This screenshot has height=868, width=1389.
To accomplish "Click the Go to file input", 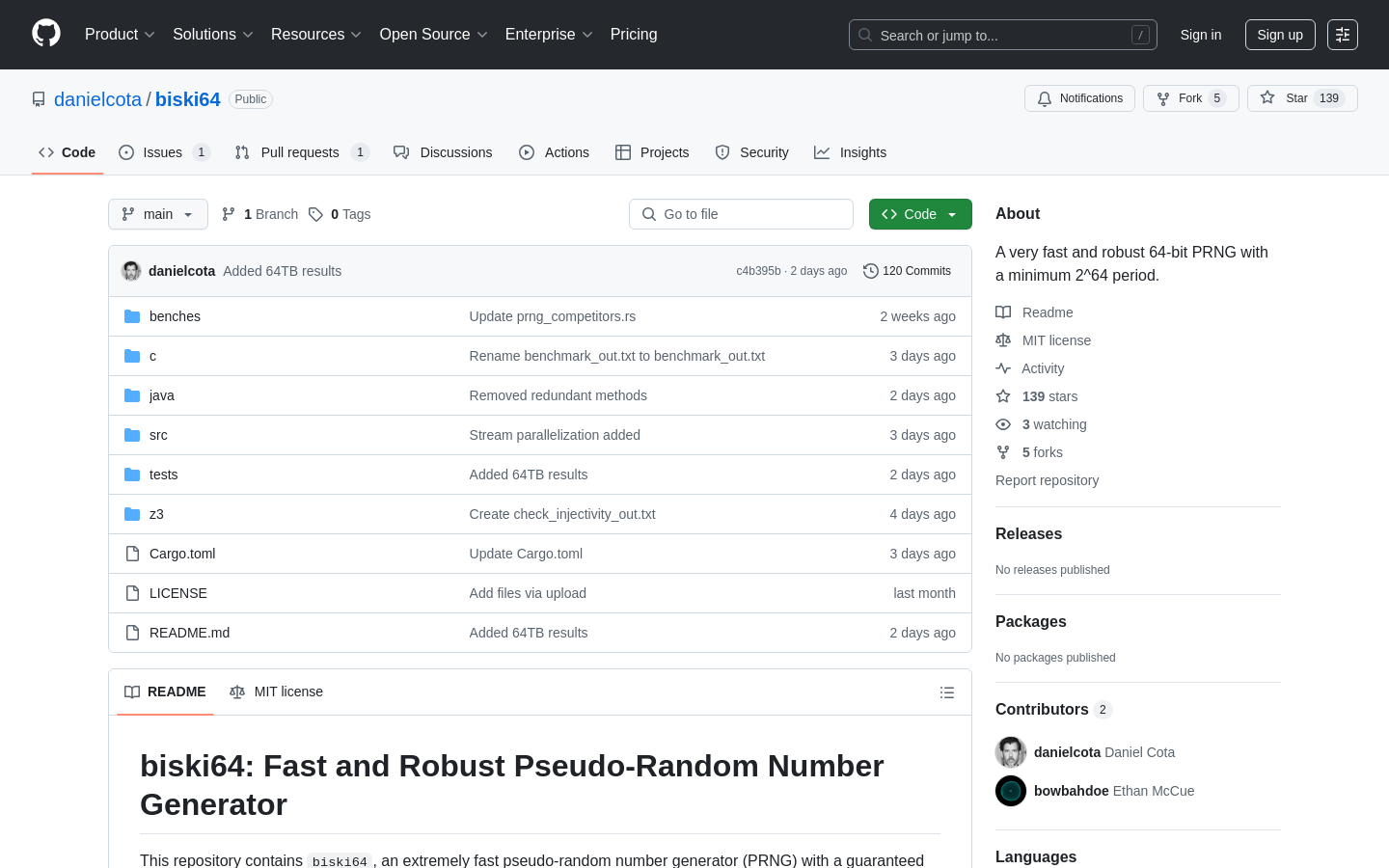I will pos(741,214).
